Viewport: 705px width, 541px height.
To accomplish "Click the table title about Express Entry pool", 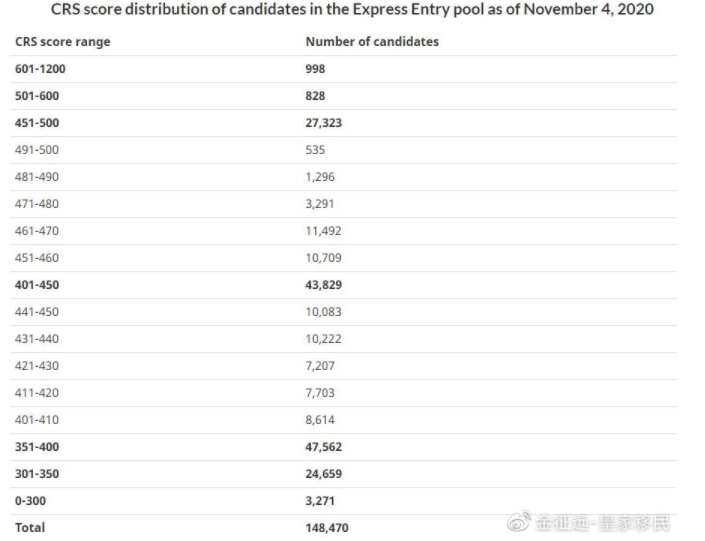I will click(x=352, y=9).
